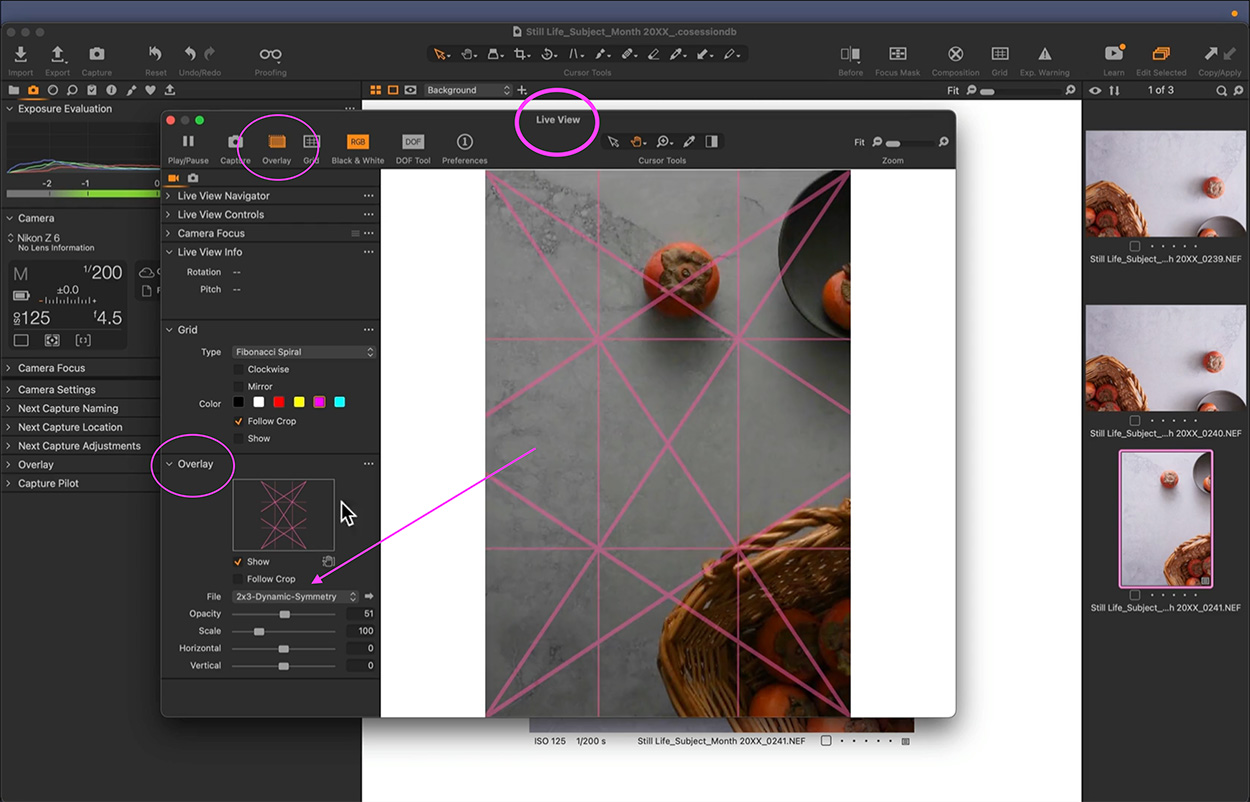Tick the checkbox under thumbnail 0239.NEF
This screenshot has height=802, width=1250.
pos(1134,246)
